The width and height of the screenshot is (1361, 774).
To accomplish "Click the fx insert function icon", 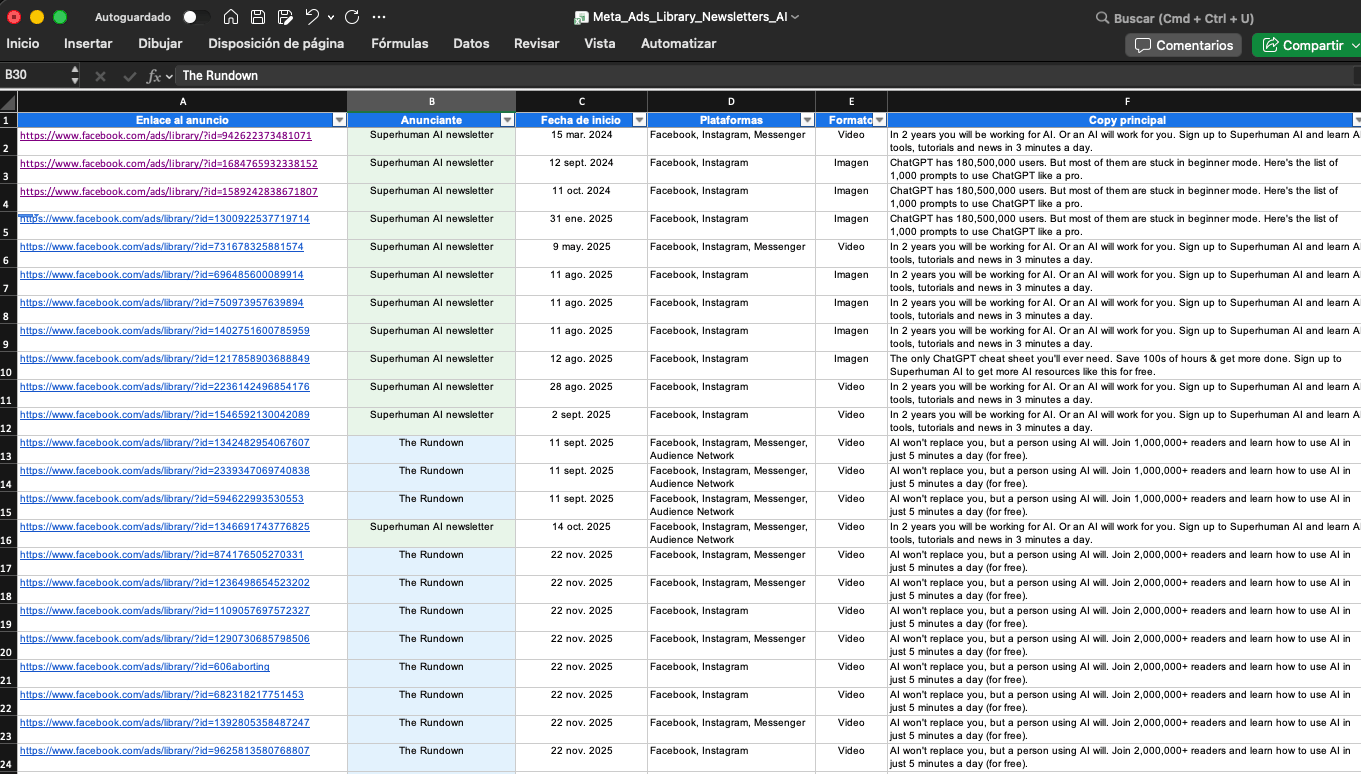I will tap(154, 76).
